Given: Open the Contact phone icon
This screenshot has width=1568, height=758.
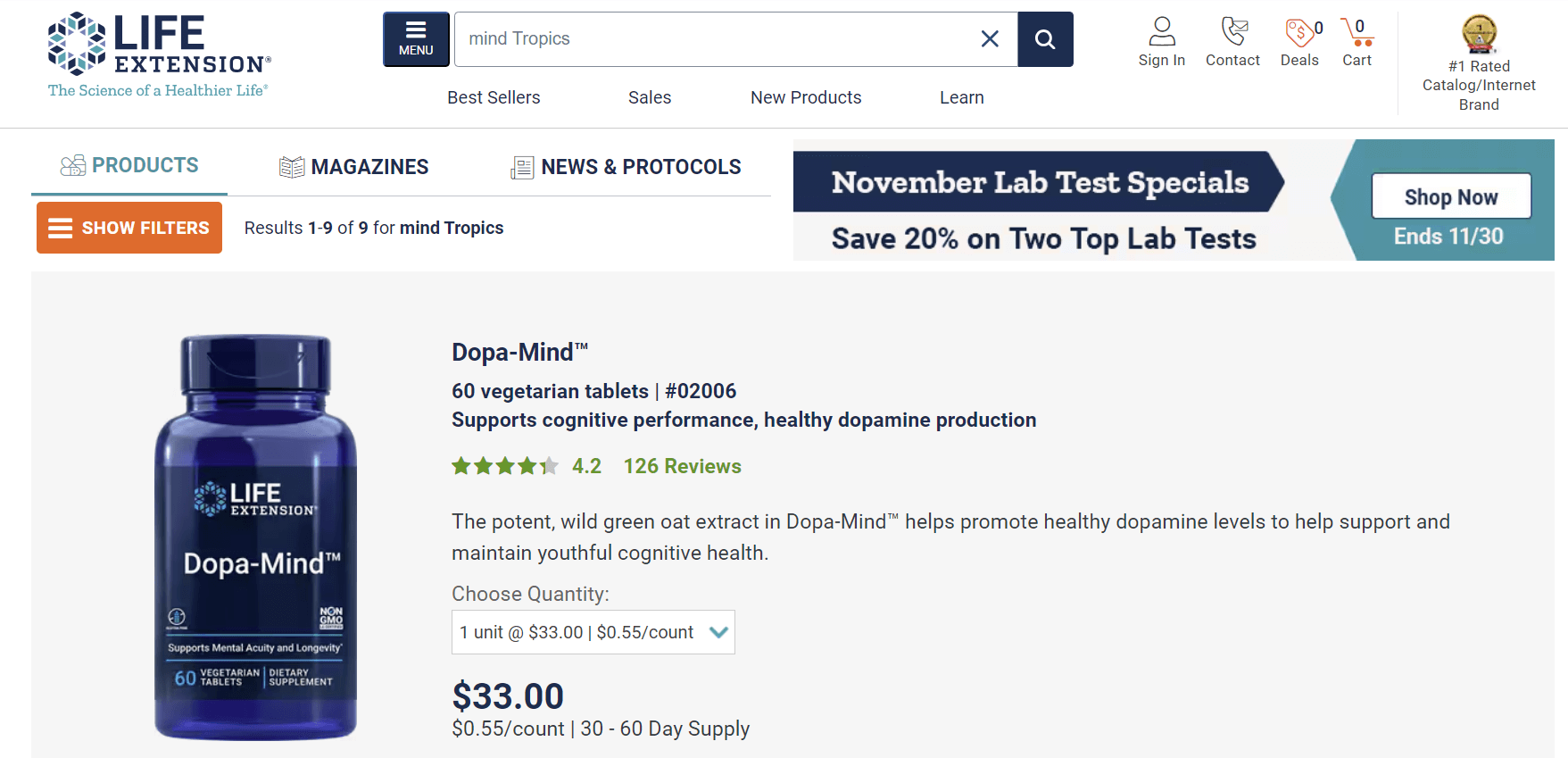Looking at the screenshot, I should coord(1234,31).
